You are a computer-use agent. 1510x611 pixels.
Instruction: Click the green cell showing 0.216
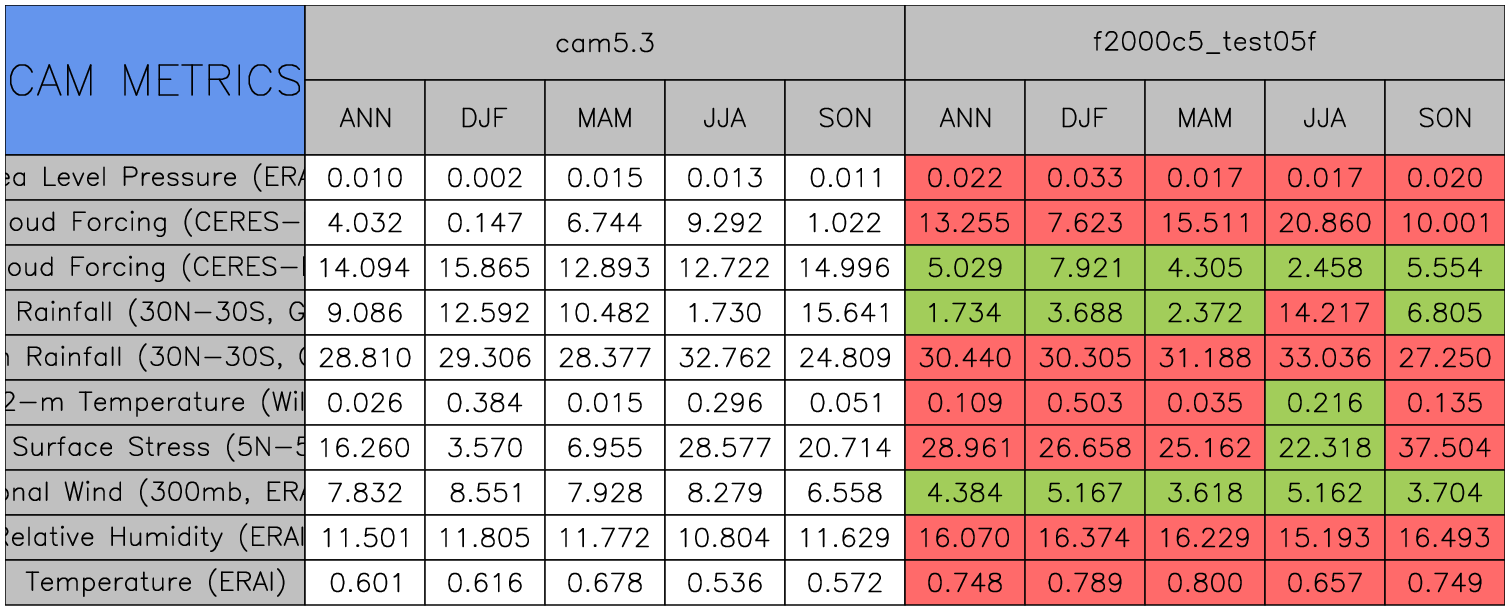pos(1324,403)
